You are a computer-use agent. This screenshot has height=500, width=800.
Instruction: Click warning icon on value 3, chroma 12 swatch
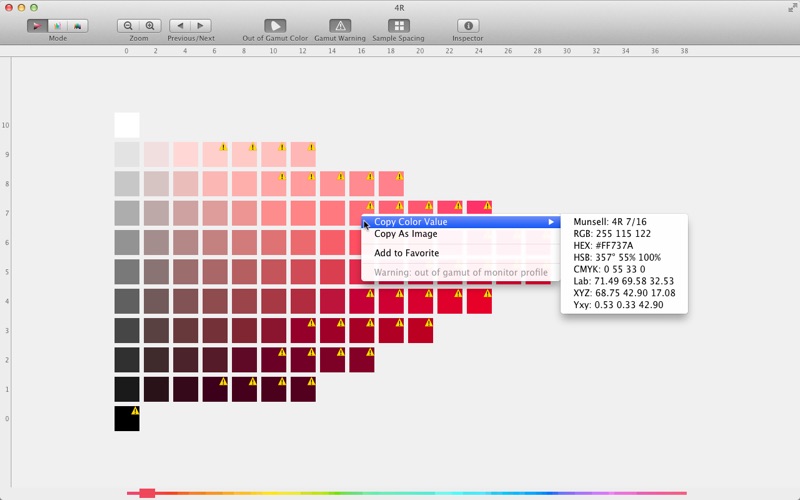pos(311,323)
